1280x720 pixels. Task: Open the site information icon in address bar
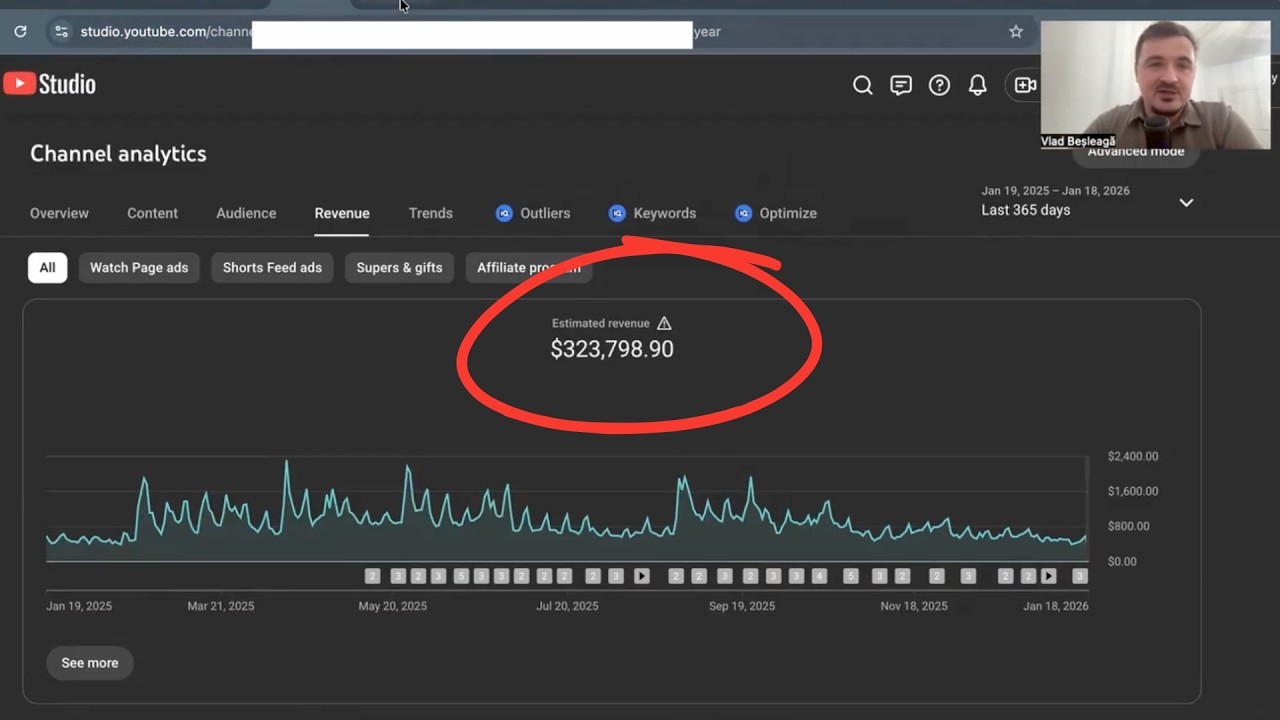coord(62,32)
